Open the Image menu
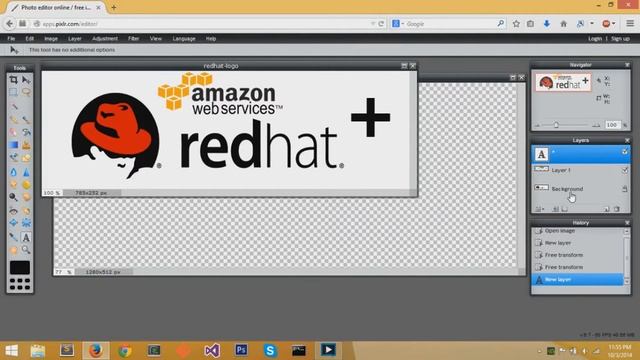Image resolution: width=640 pixels, height=360 pixels. [x=51, y=38]
